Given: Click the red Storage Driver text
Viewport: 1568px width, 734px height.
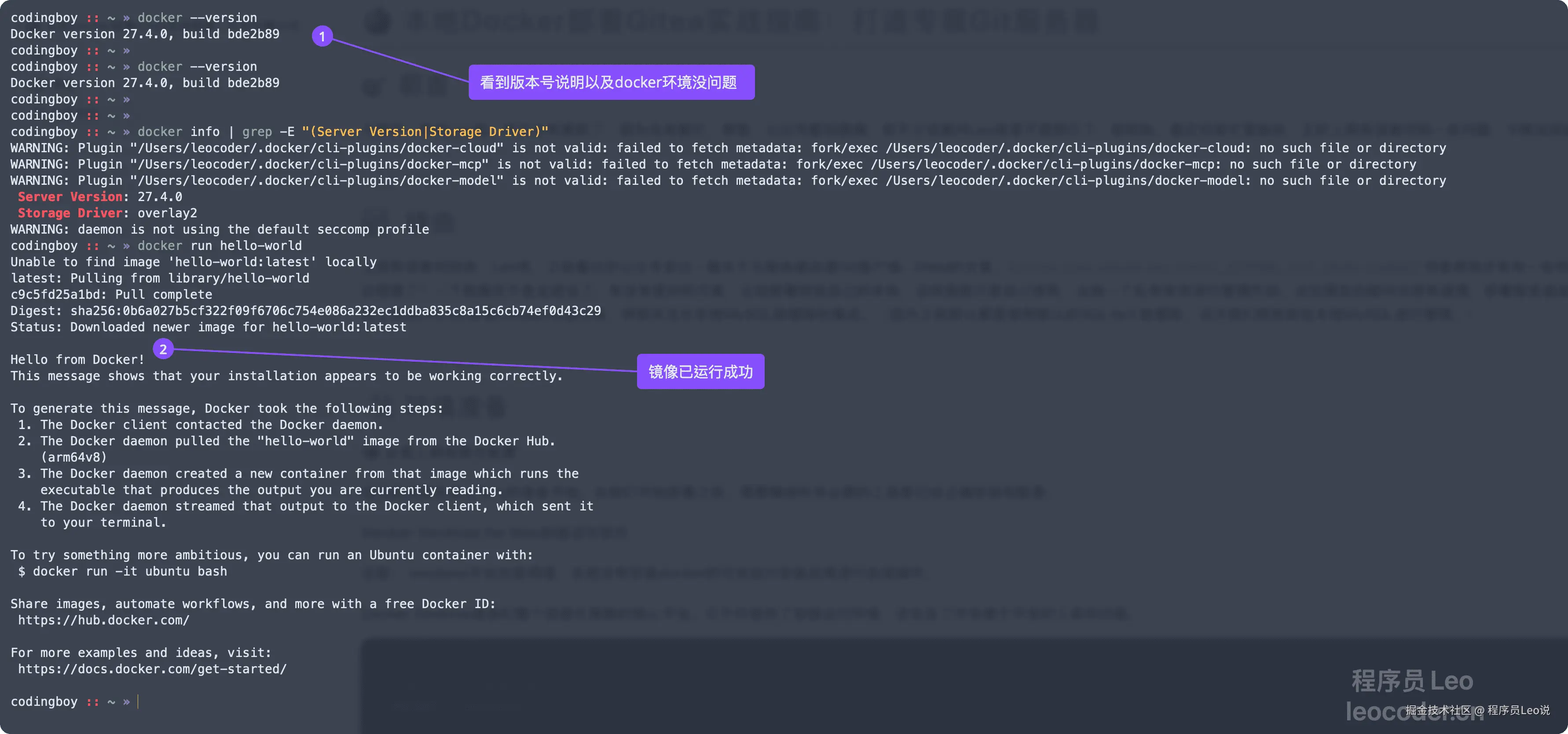Looking at the screenshot, I should pos(70,213).
